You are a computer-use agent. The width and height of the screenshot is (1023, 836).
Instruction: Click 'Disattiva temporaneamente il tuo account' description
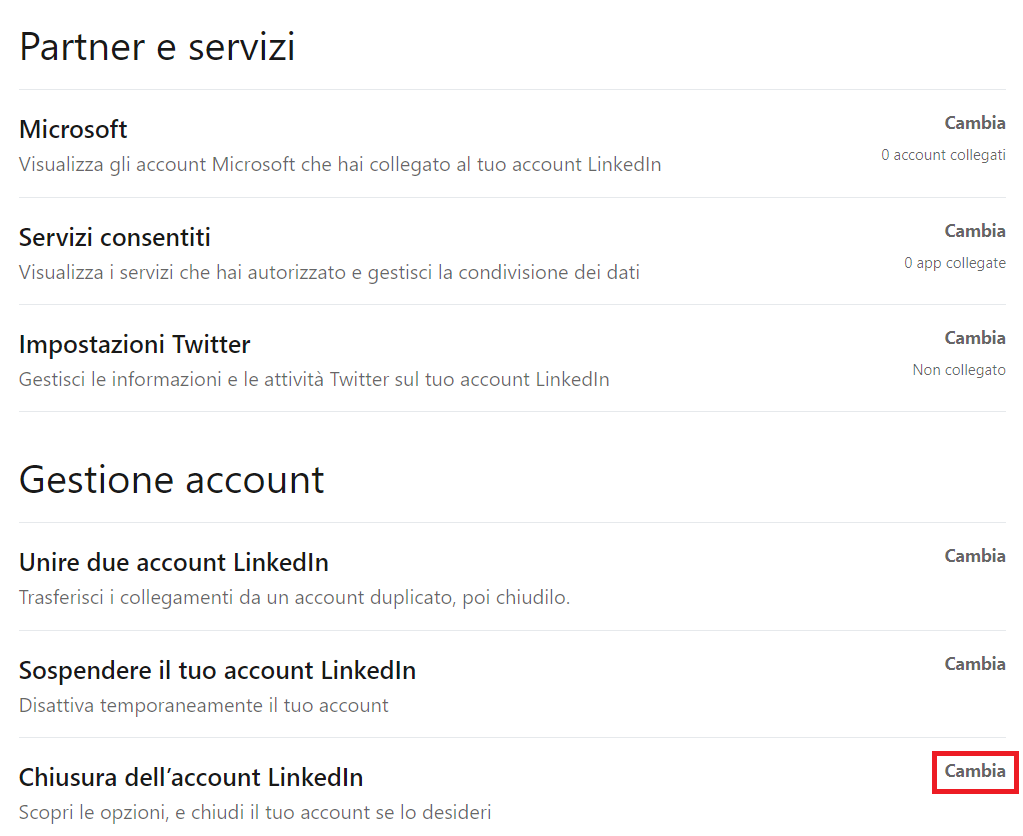pyautogui.click(x=203, y=705)
